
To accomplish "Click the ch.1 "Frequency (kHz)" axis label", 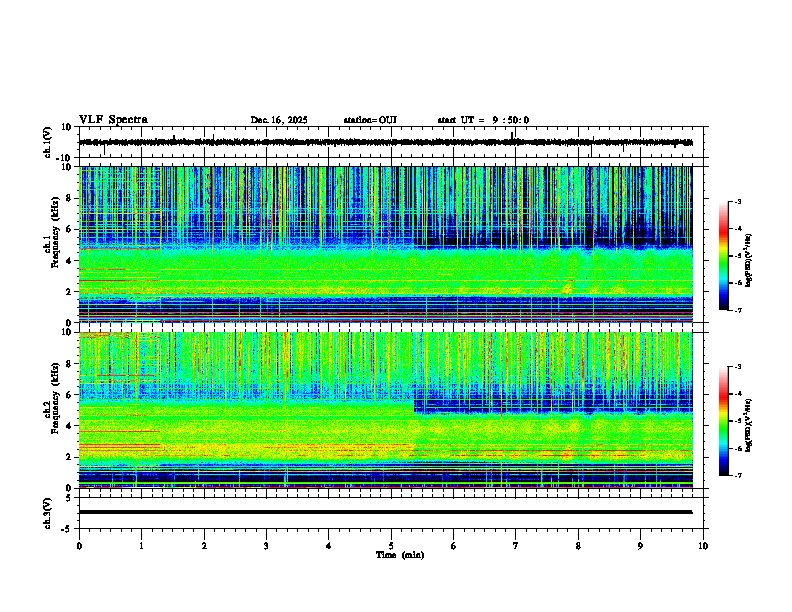I will pyautogui.click(x=55, y=232).
